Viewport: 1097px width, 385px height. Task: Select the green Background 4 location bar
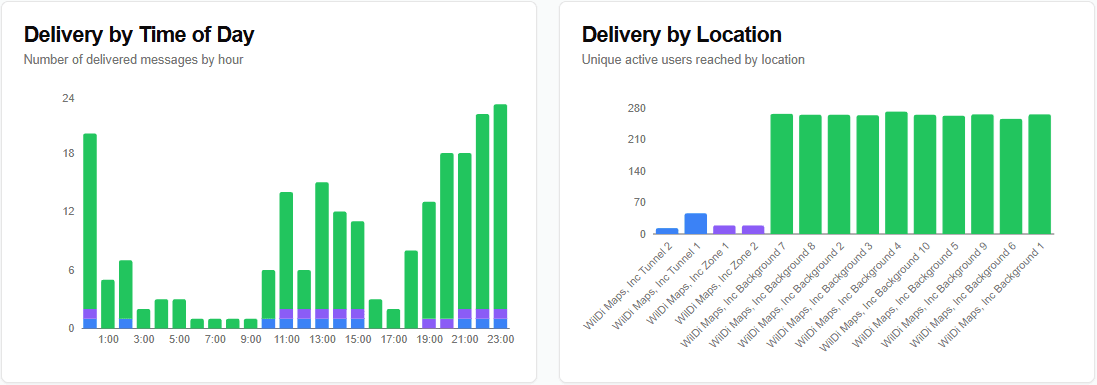pyautogui.click(x=896, y=173)
